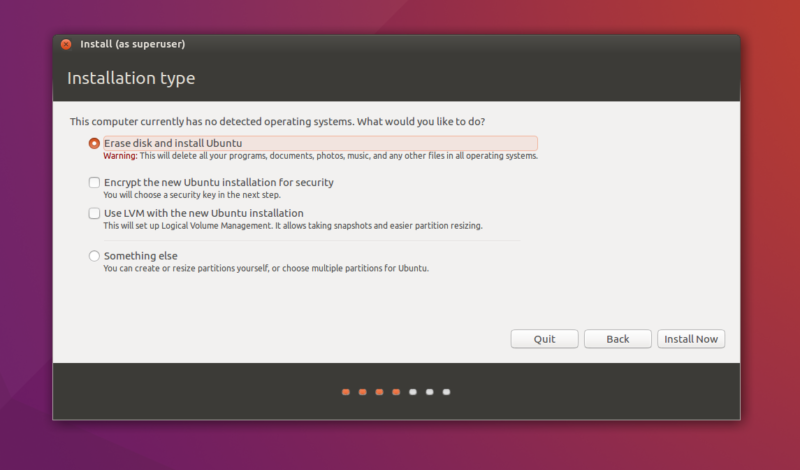Close the Install window via red button
800x470 pixels.
[66, 44]
